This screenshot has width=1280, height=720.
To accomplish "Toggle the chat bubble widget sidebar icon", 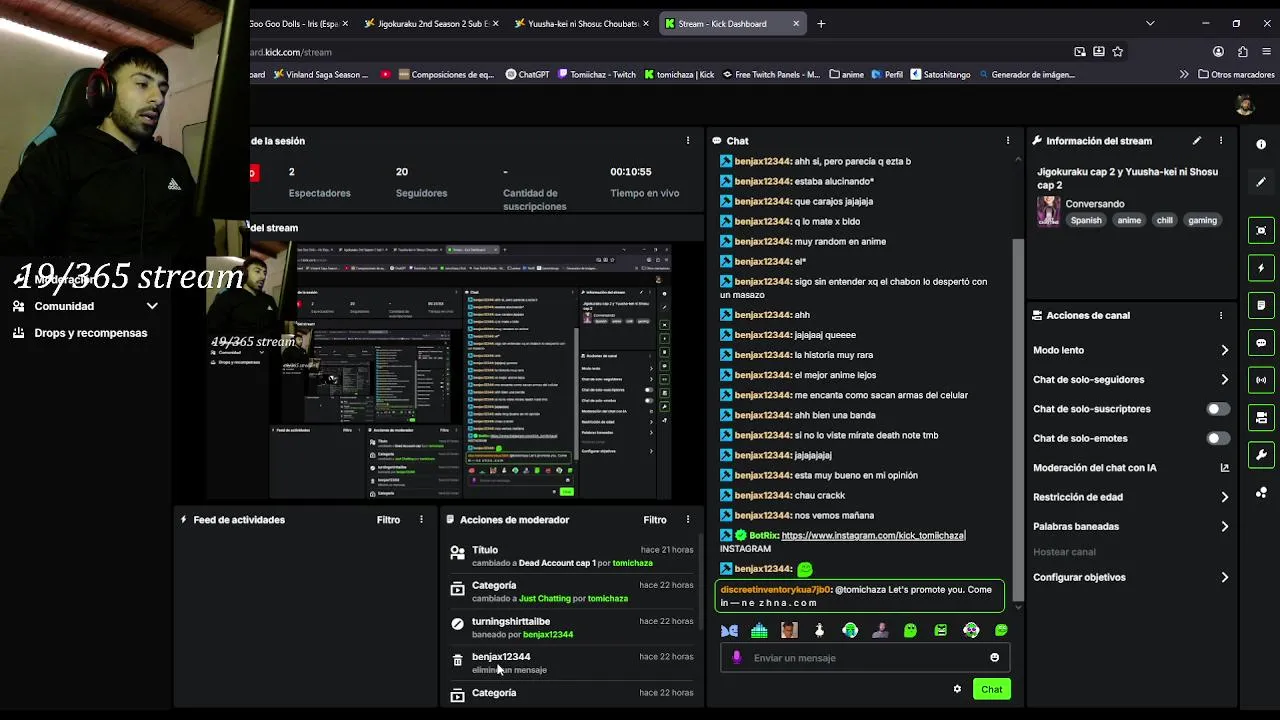I will 1261,342.
